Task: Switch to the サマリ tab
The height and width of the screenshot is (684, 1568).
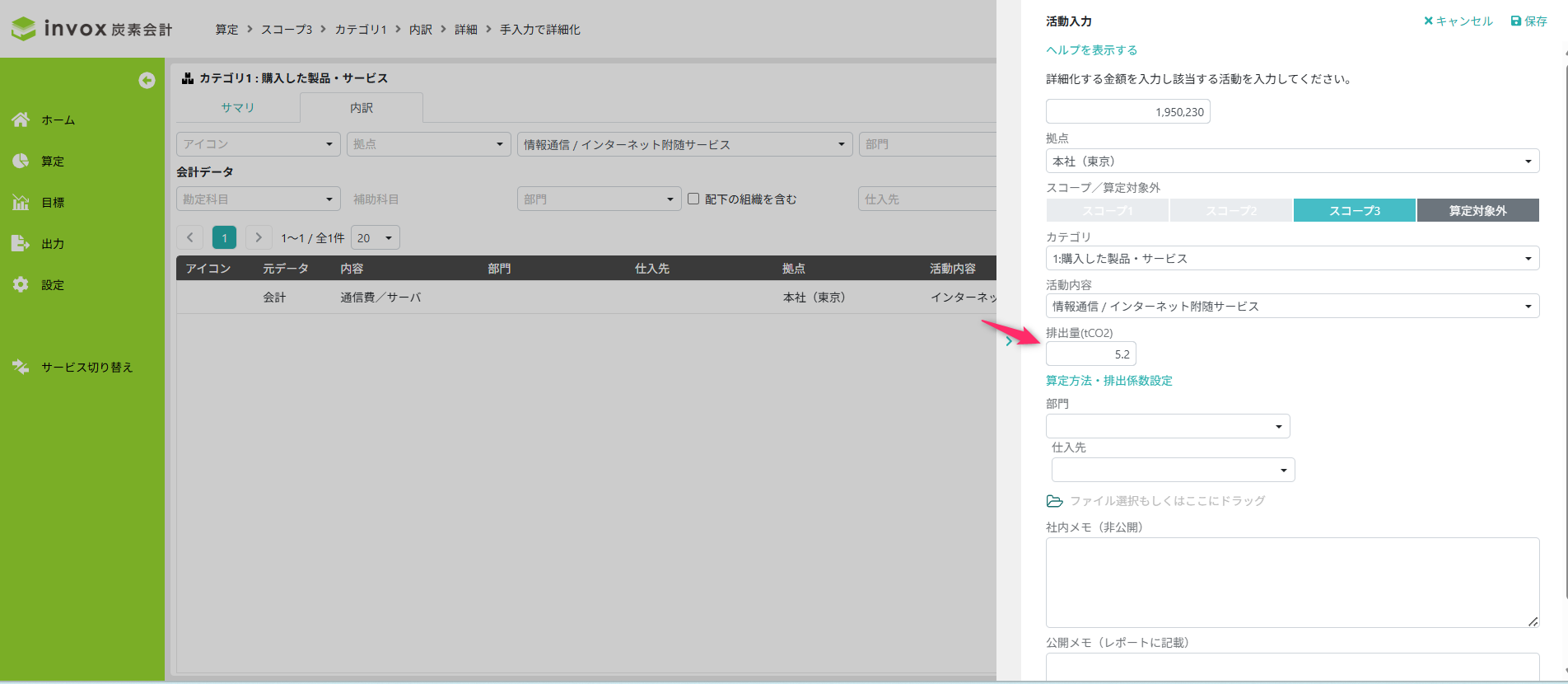Action: (237, 108)
